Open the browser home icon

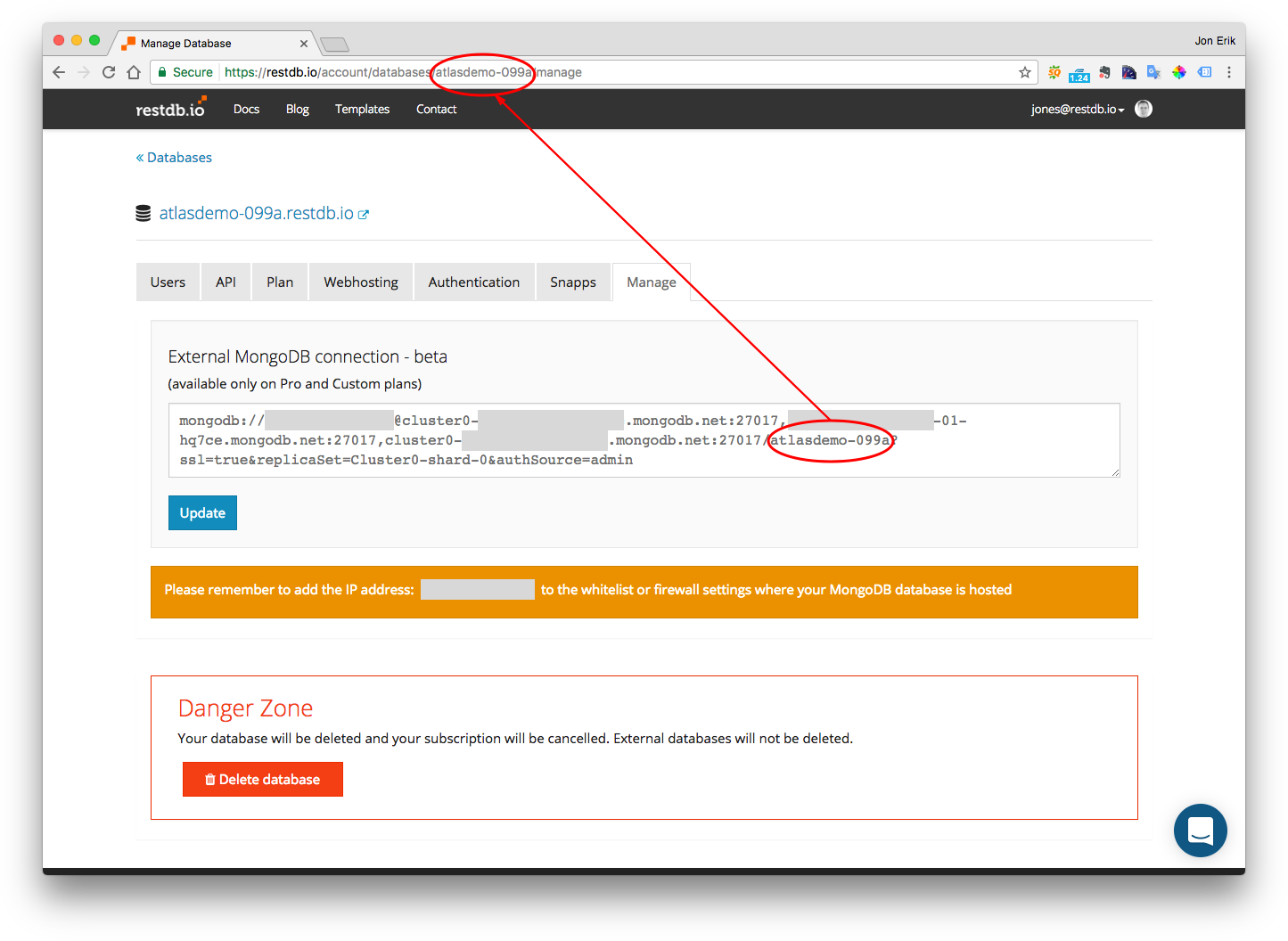coord(134,72)
